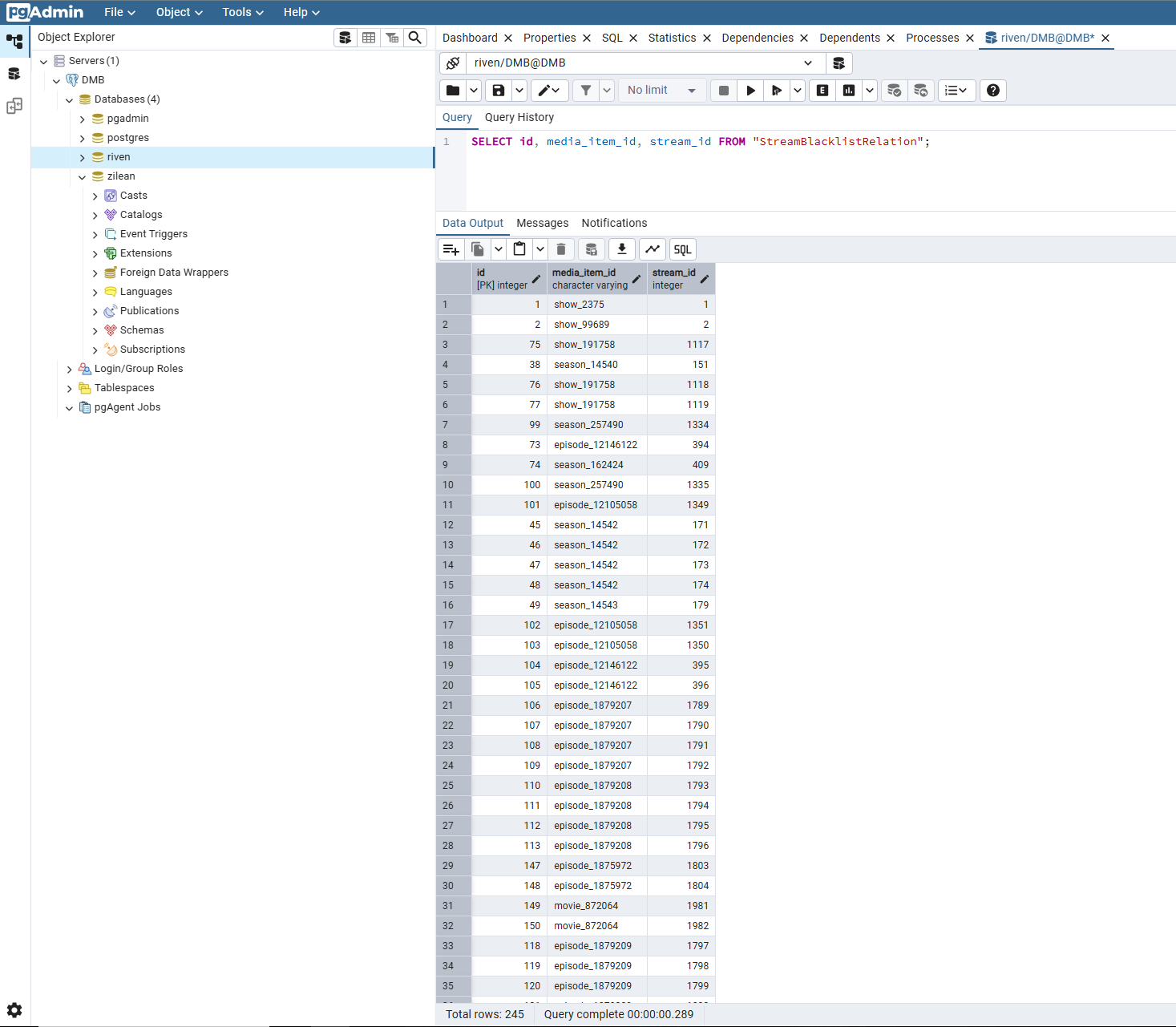
Task: Click the Delete row trash icon
Action: pos(561,249)
